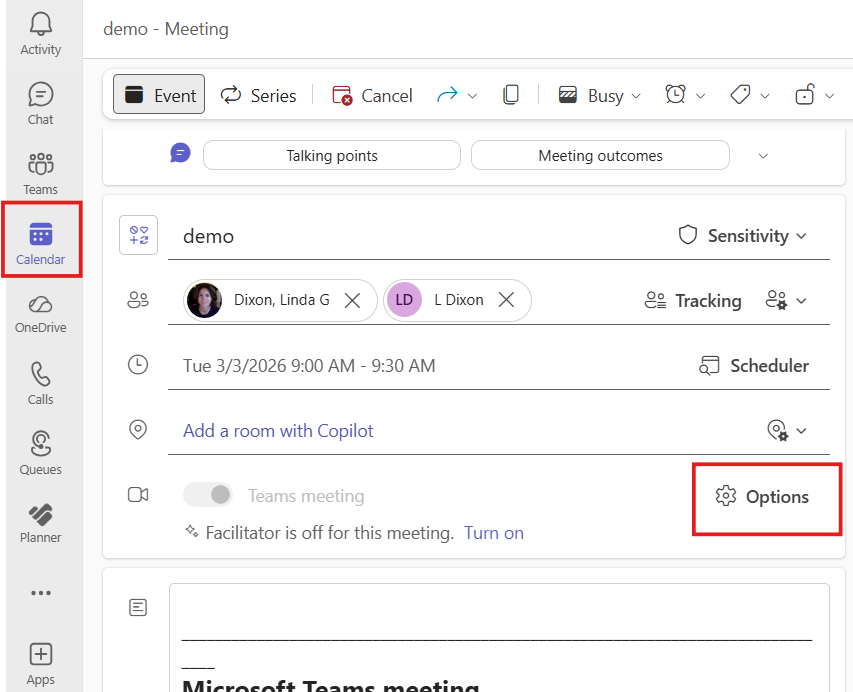Click the copy meeting icon in toolbar
Screen dimensions: 853x692
pos(511,95)
